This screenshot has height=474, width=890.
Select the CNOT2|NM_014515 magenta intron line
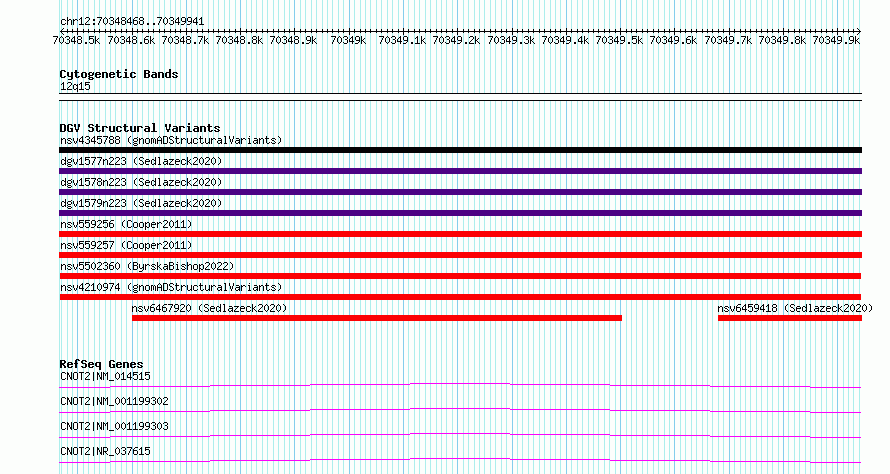pos(460,385)
